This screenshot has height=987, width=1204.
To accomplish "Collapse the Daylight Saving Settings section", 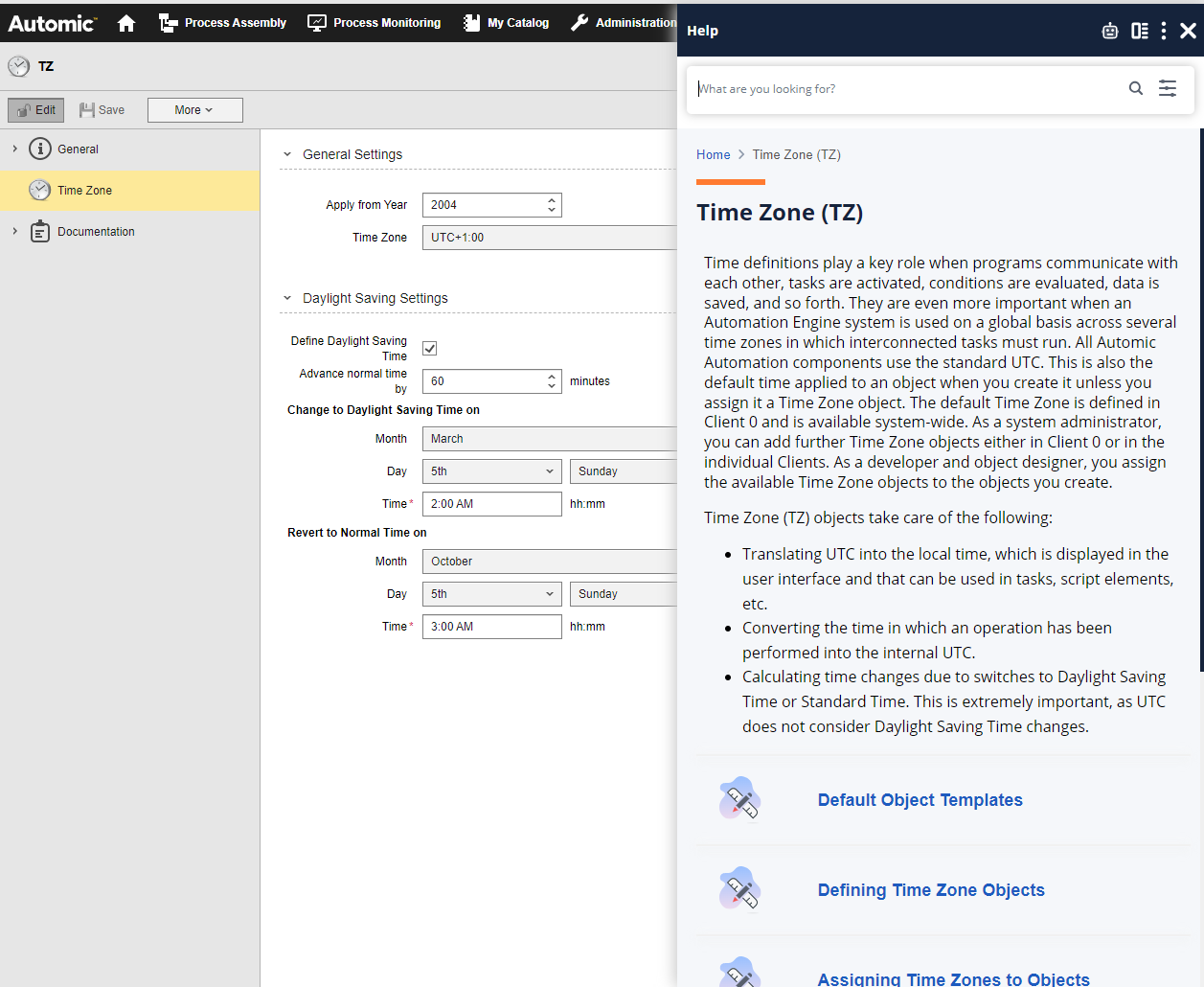I will (x=287, y=298).
